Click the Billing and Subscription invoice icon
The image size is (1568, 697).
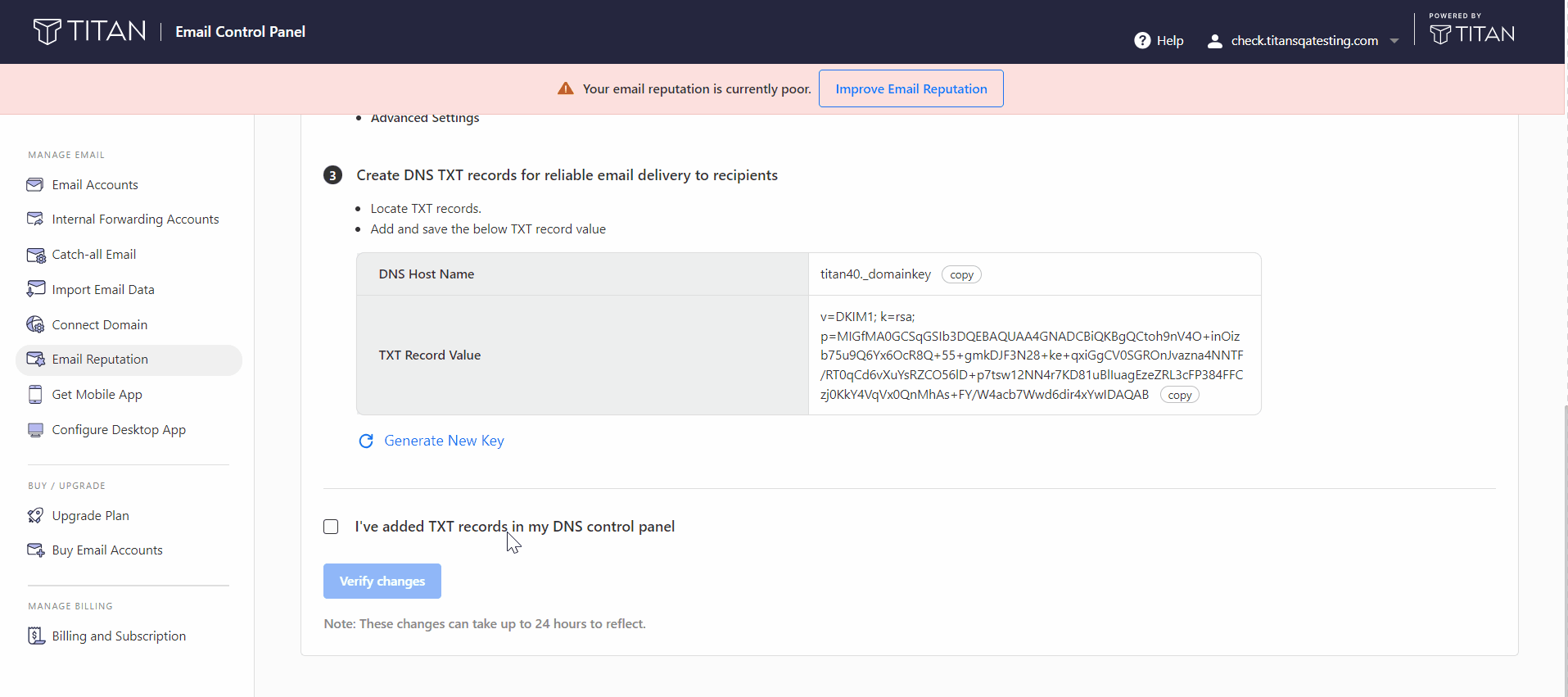(35, 636)
